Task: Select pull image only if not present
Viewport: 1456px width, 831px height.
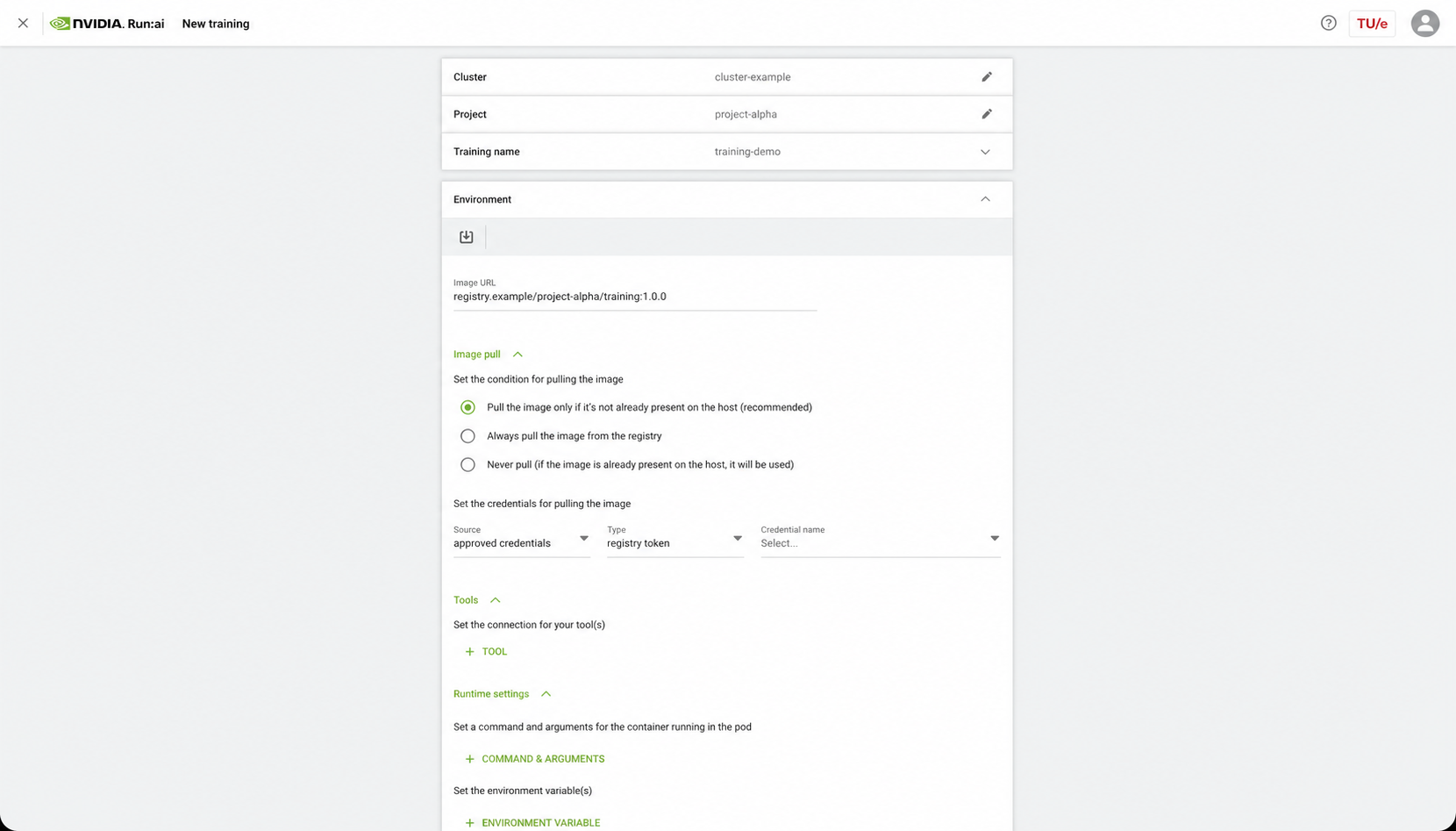Action: click(x=467, y=407)
